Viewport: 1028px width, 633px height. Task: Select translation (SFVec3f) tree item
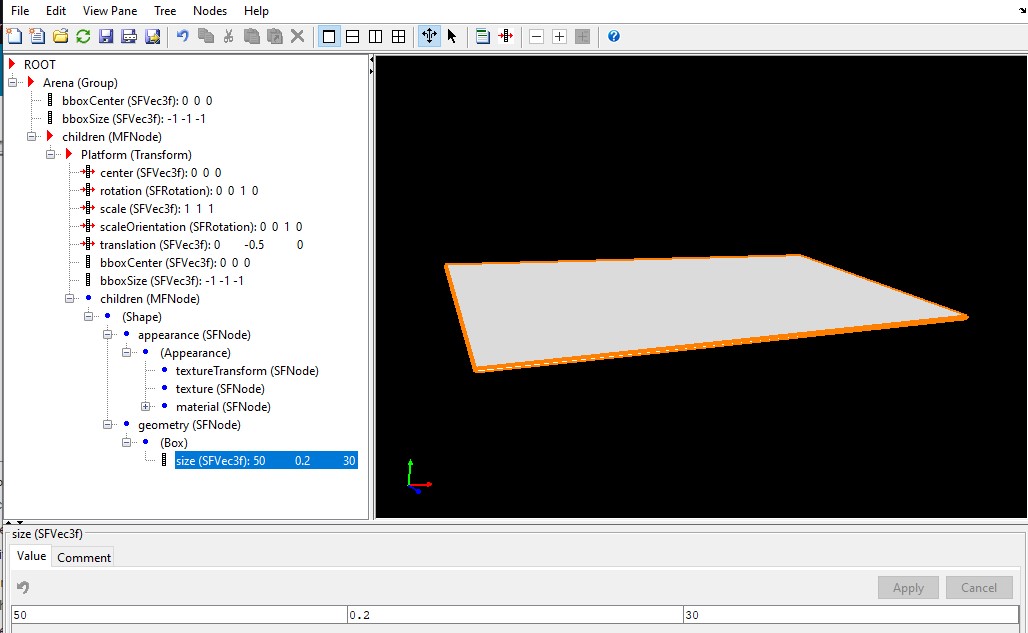(155, 245)
